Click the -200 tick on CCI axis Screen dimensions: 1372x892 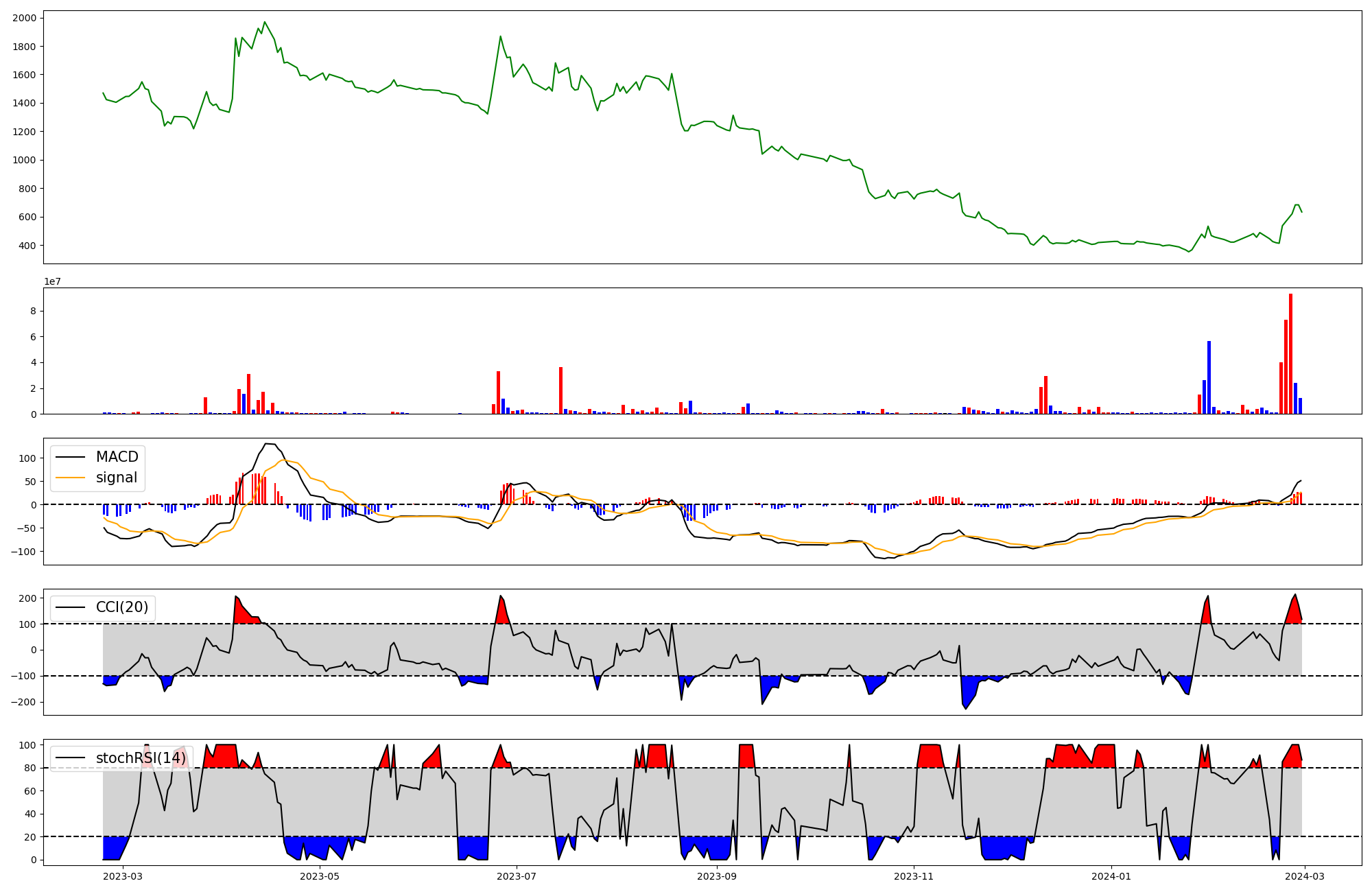(25, 703)
